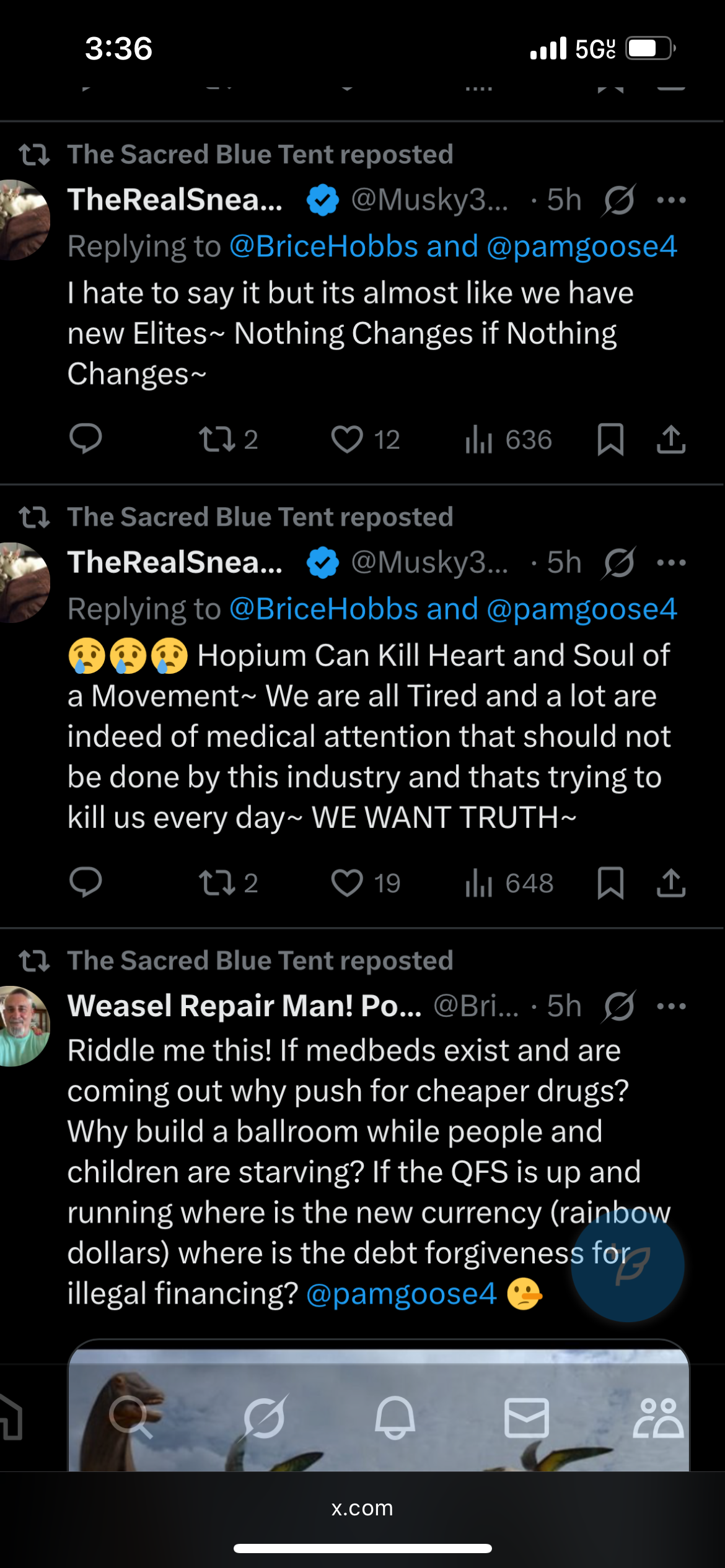Bookmark the 'new Elites' tweet
Viewport: 725px width, 1568px height.
(x=610, y=440)
